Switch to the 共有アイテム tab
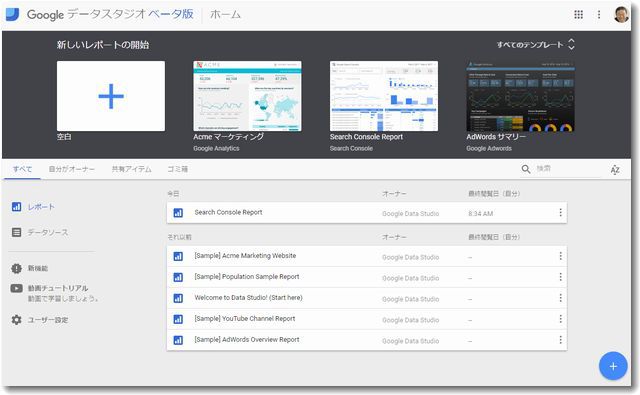 (131, 169)
